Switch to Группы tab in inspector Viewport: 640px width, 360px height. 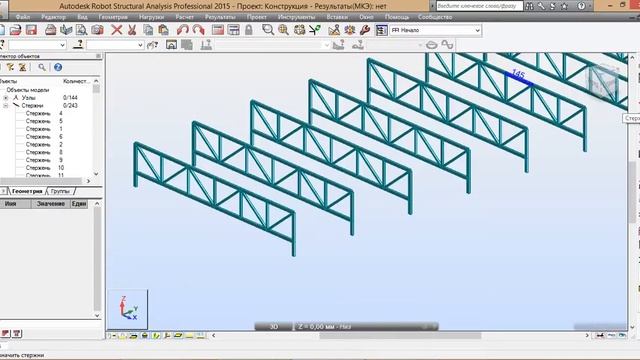click(60, 191)
